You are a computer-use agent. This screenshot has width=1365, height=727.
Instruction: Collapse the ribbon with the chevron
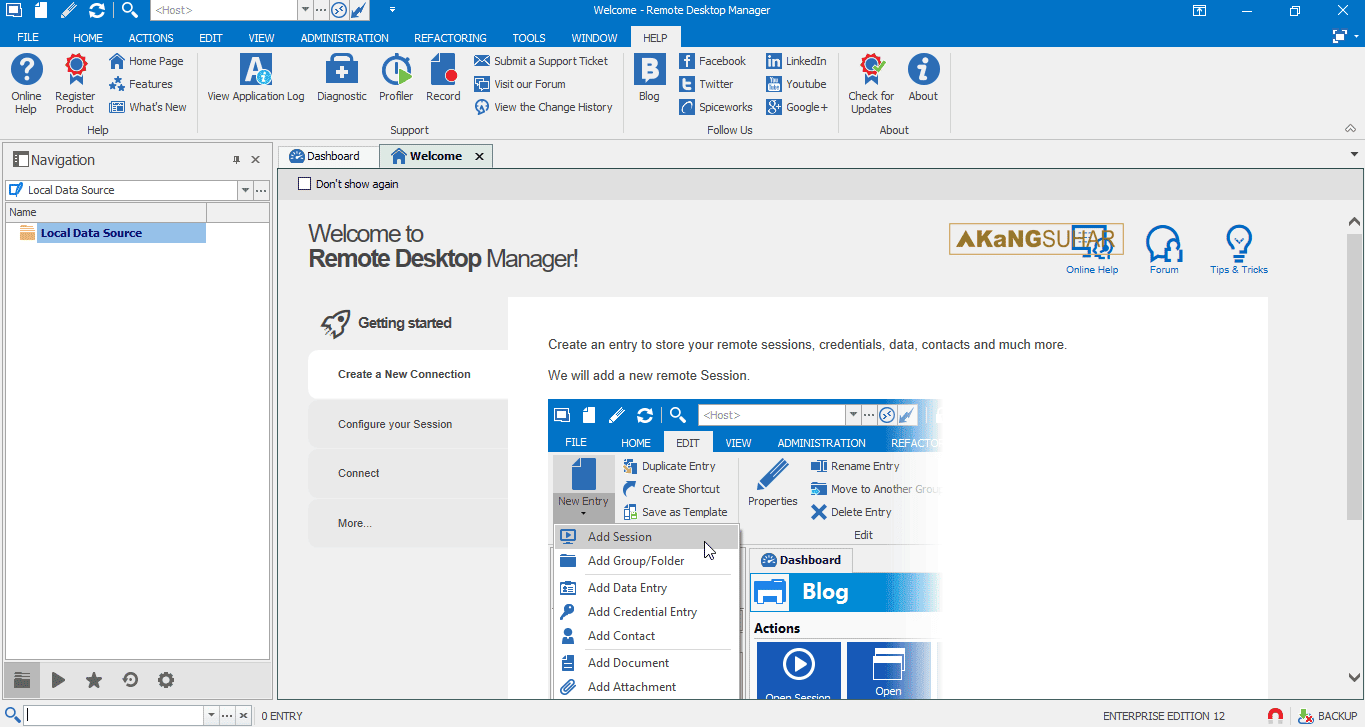point(1350,129)
